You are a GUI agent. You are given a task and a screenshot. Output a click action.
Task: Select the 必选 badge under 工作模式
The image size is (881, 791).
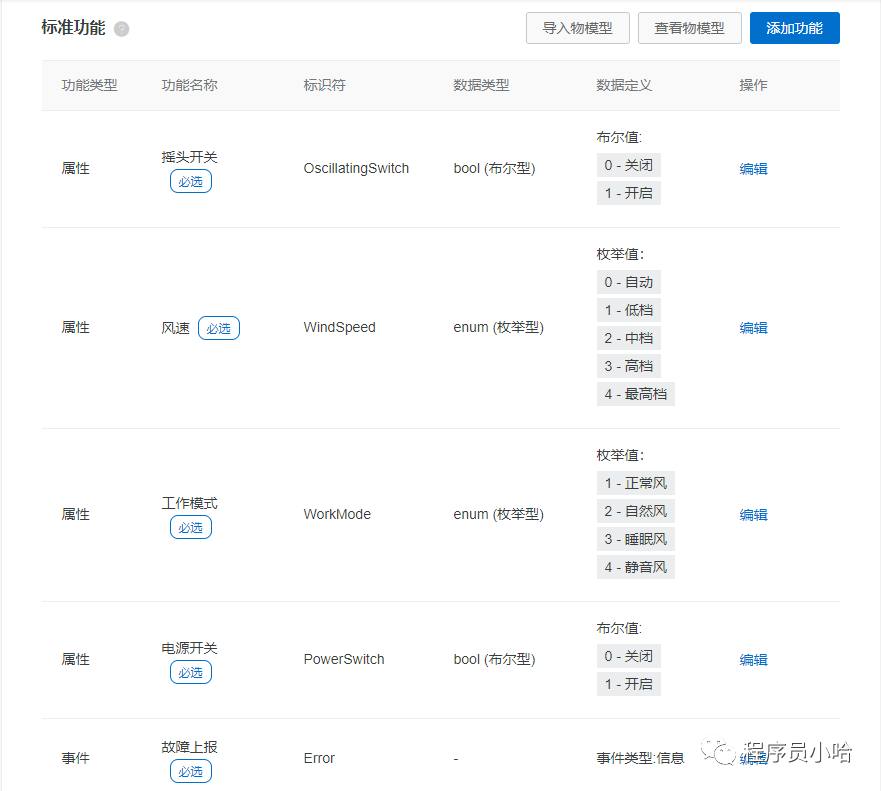point(190,528)
